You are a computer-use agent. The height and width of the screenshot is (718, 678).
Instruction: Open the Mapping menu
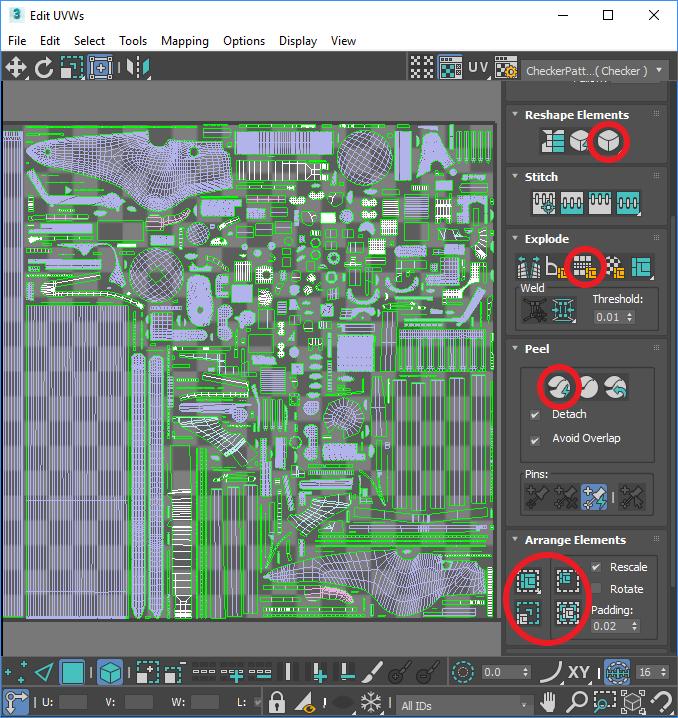[184, 41]
